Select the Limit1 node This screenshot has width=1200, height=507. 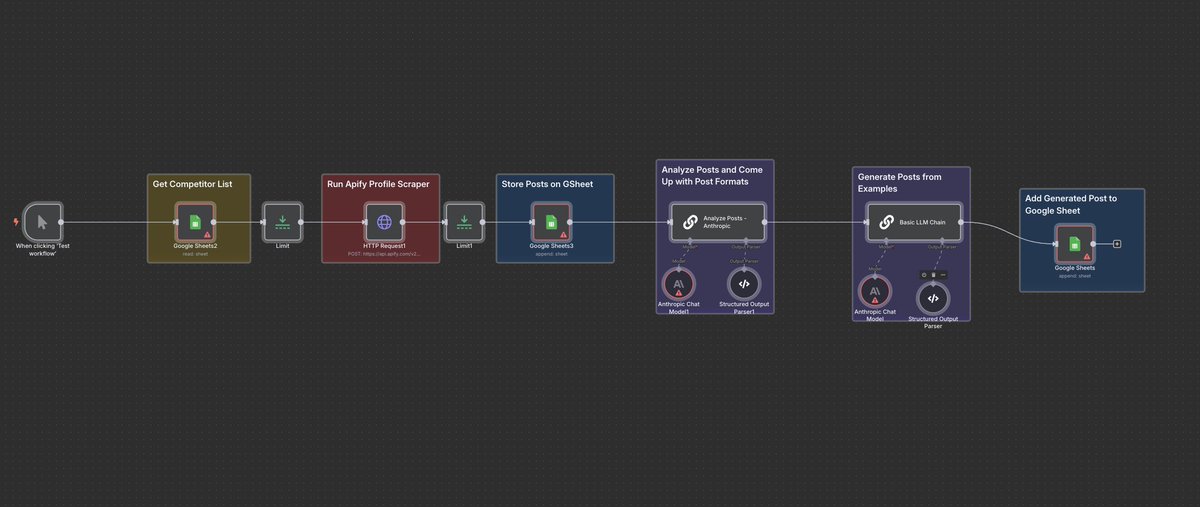[x=464, y=222]
